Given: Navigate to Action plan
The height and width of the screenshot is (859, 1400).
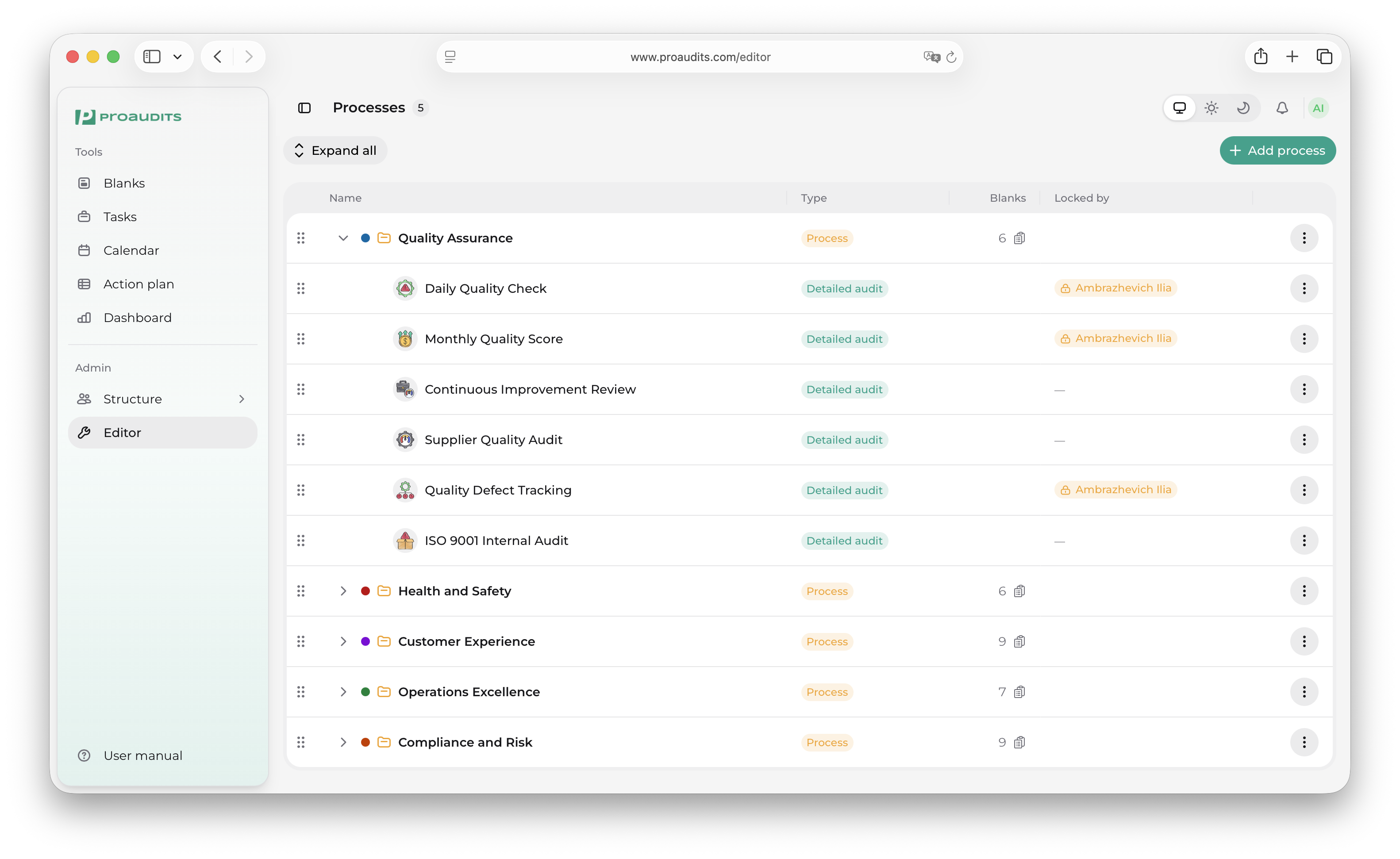Looking at the screenshot, I should (x=162, y=284).
